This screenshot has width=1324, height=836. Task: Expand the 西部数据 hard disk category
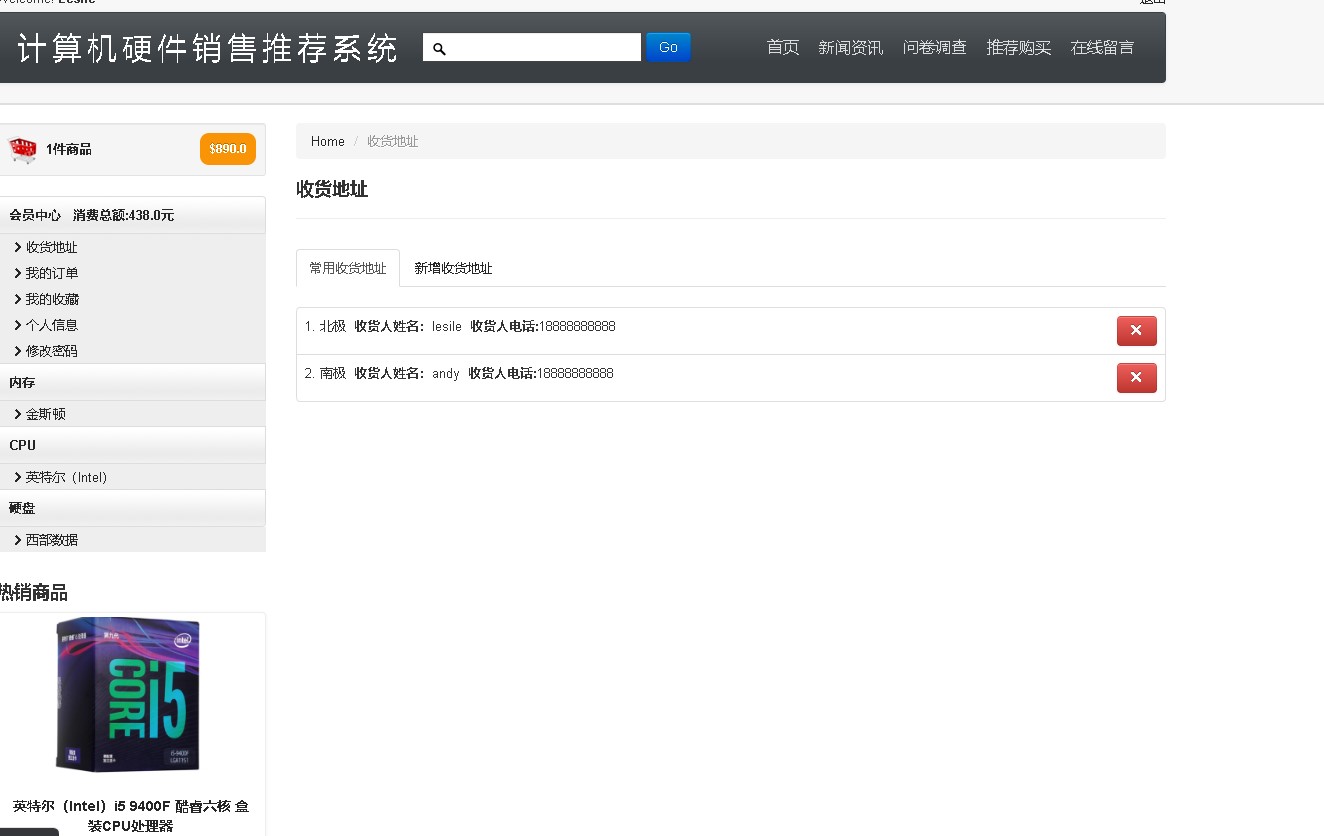pos(51,540)
